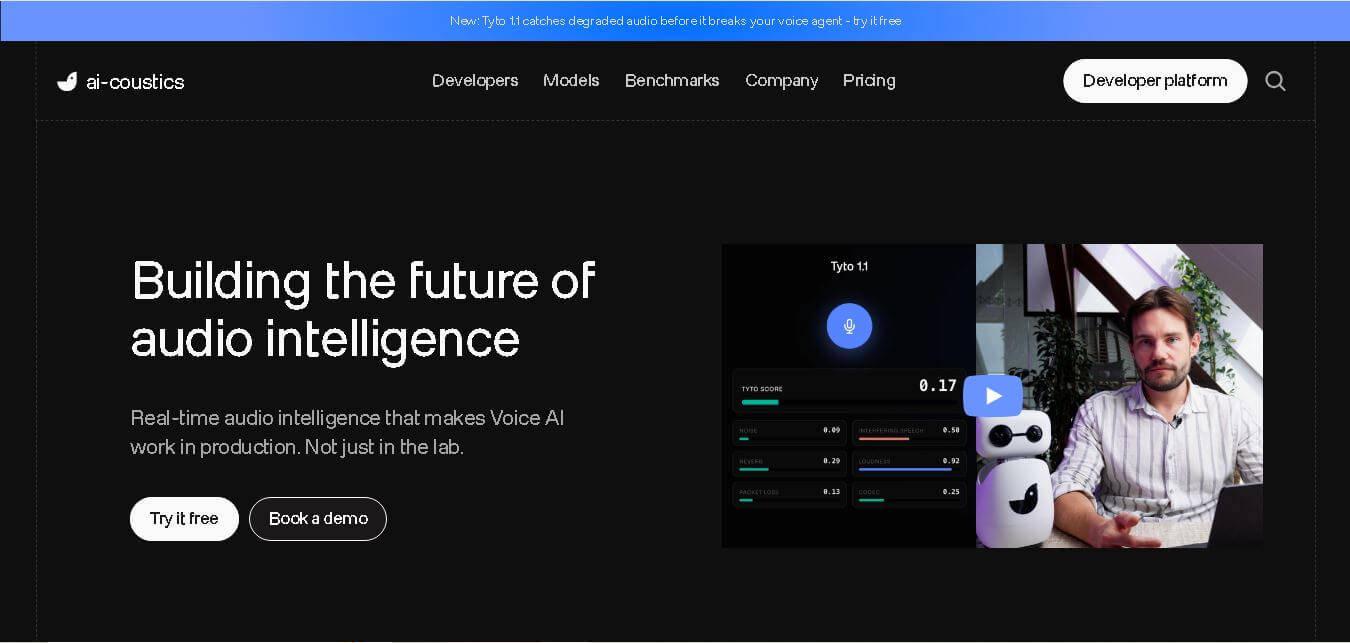Click the Loudness 0.92 meter
This screenshot has height=643, width=1350.
[909, 462]
